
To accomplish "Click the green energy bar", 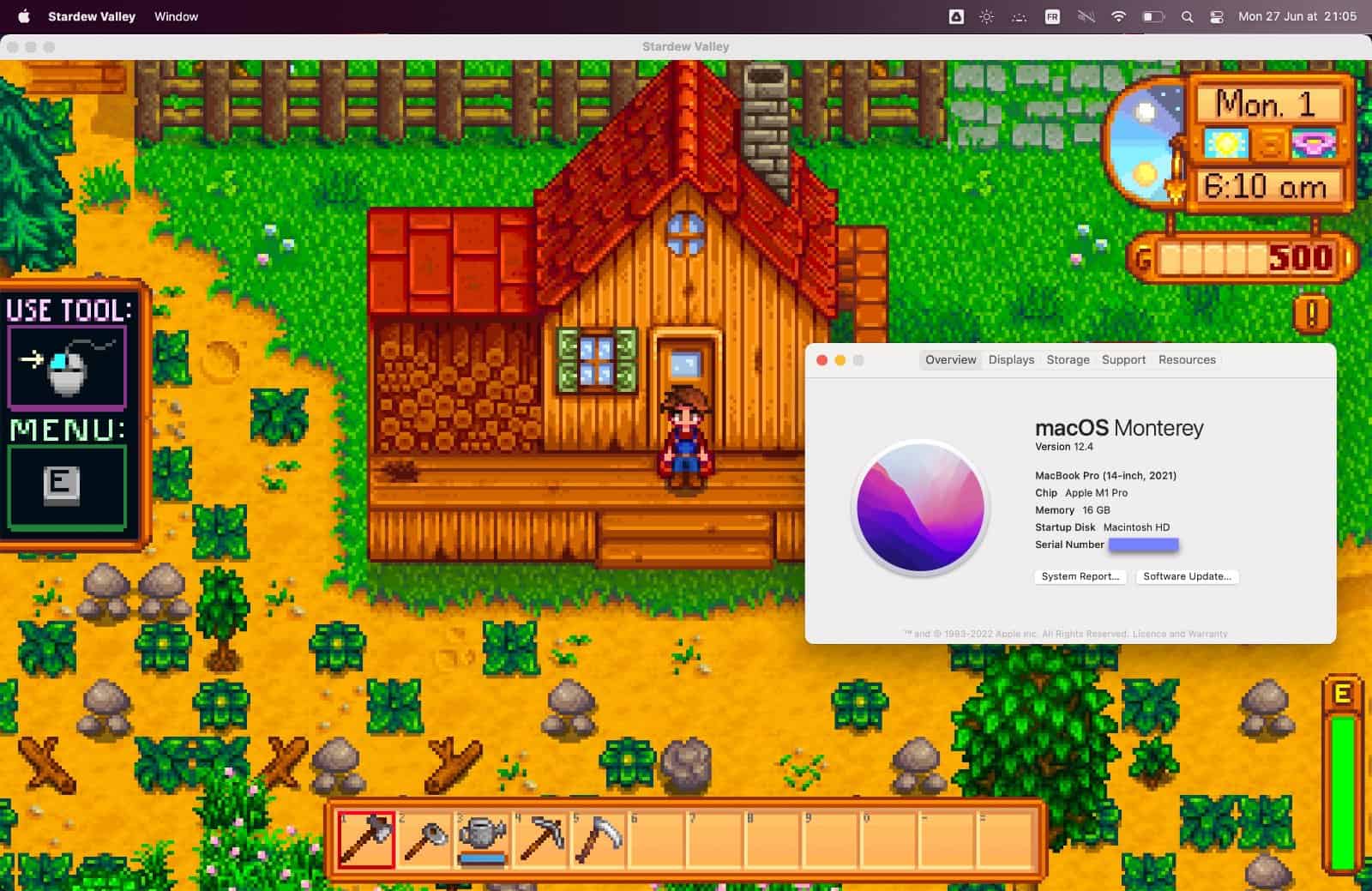I will [x=1342, y=793].
